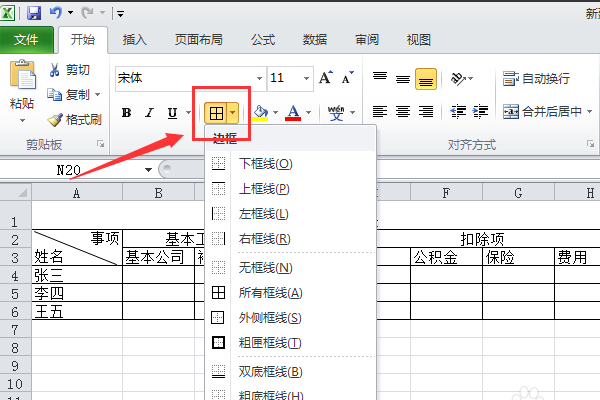600x400 pixels.
Task: Open the Undo history dropdown arrow
Action: click(70, 13)
